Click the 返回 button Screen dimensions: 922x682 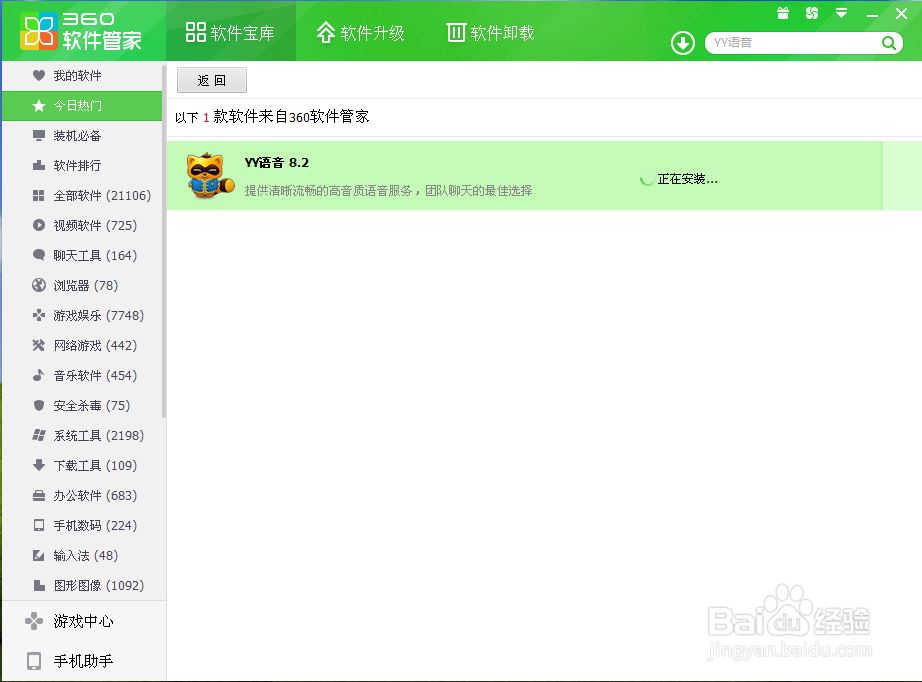tap(212, 80)
